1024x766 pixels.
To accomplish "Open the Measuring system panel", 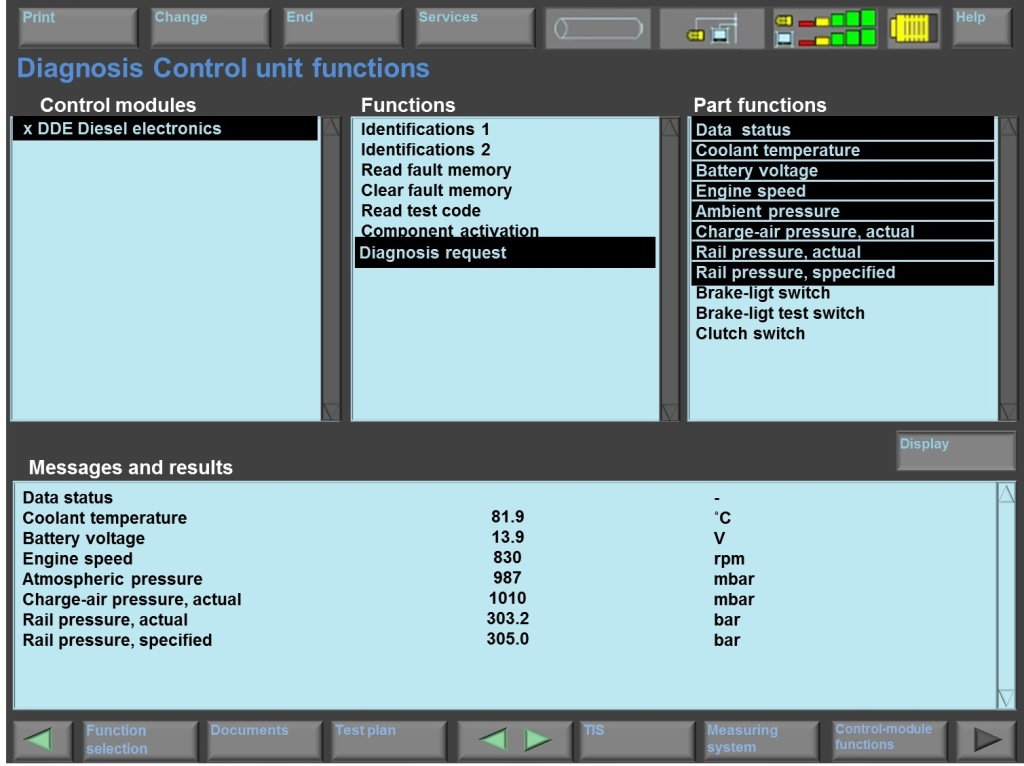I will (760, 739).
